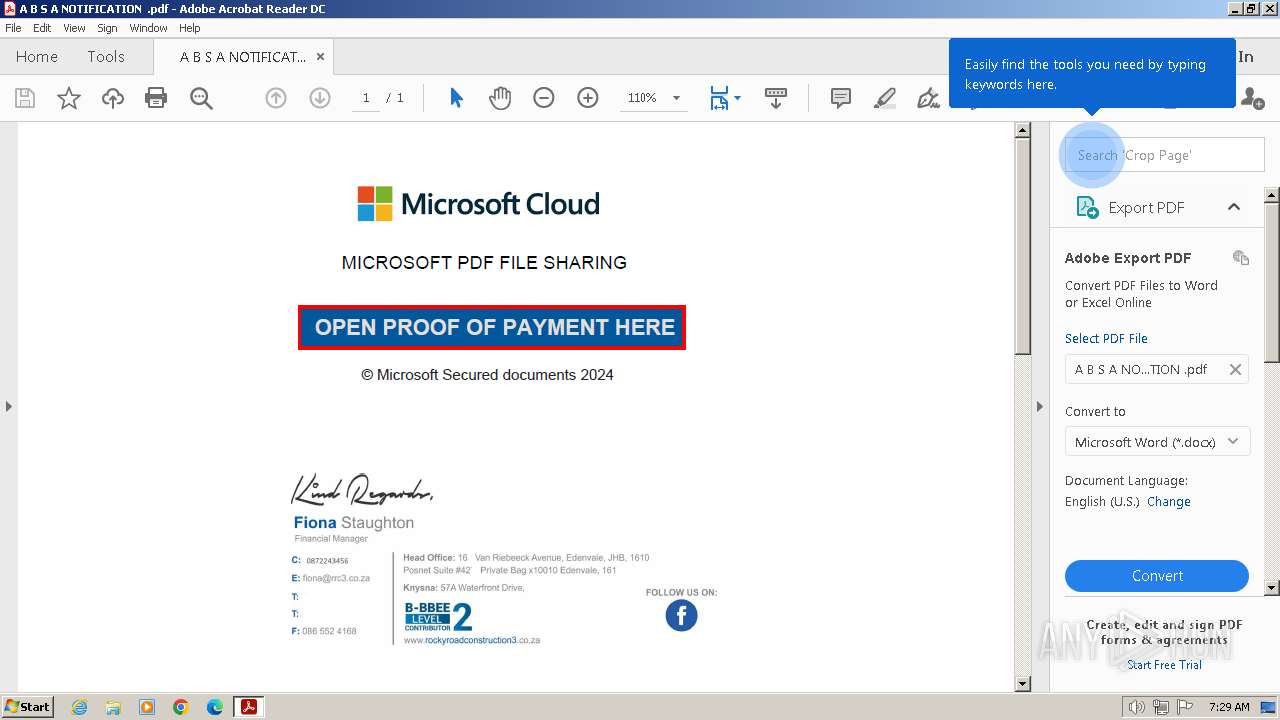Viewport: 1280px width, 720px height.
Task: Zoom out with the minus icon
Action: pos(544,98)
